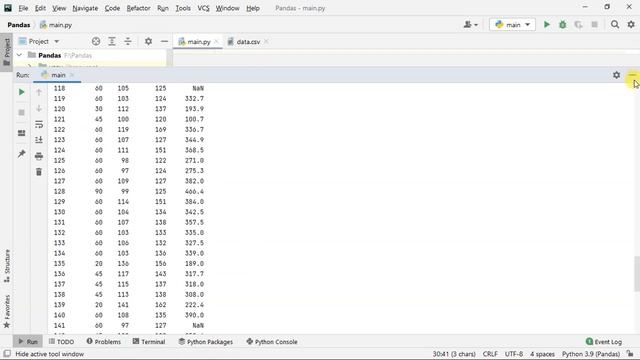Close the data.csv tab
The image size is (640, 360).
pyautogui.click(x=266, y=42)
